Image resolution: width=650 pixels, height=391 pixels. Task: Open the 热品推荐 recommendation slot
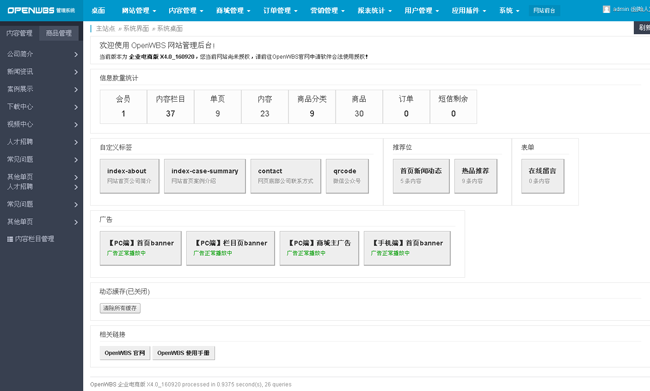[475, 176]
